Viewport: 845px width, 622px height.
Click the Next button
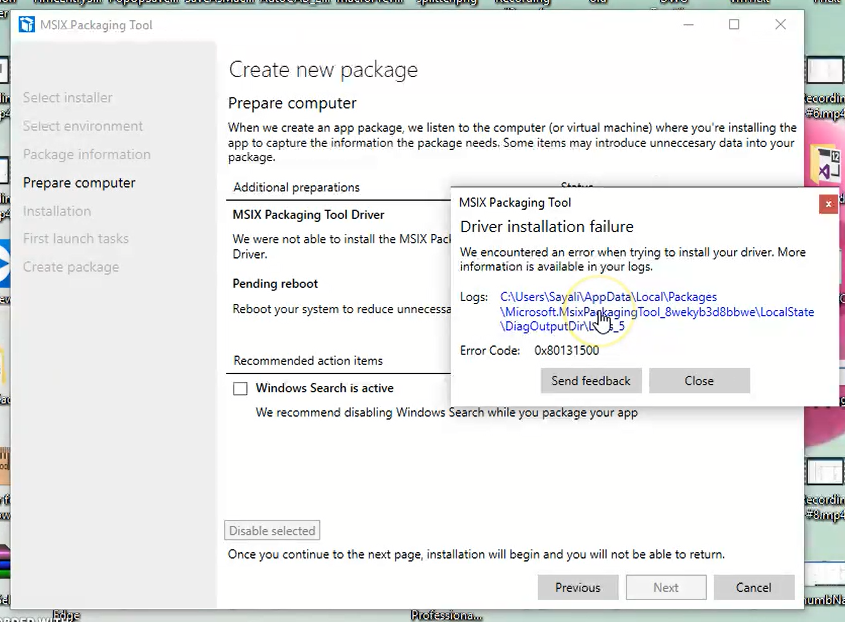666,588
